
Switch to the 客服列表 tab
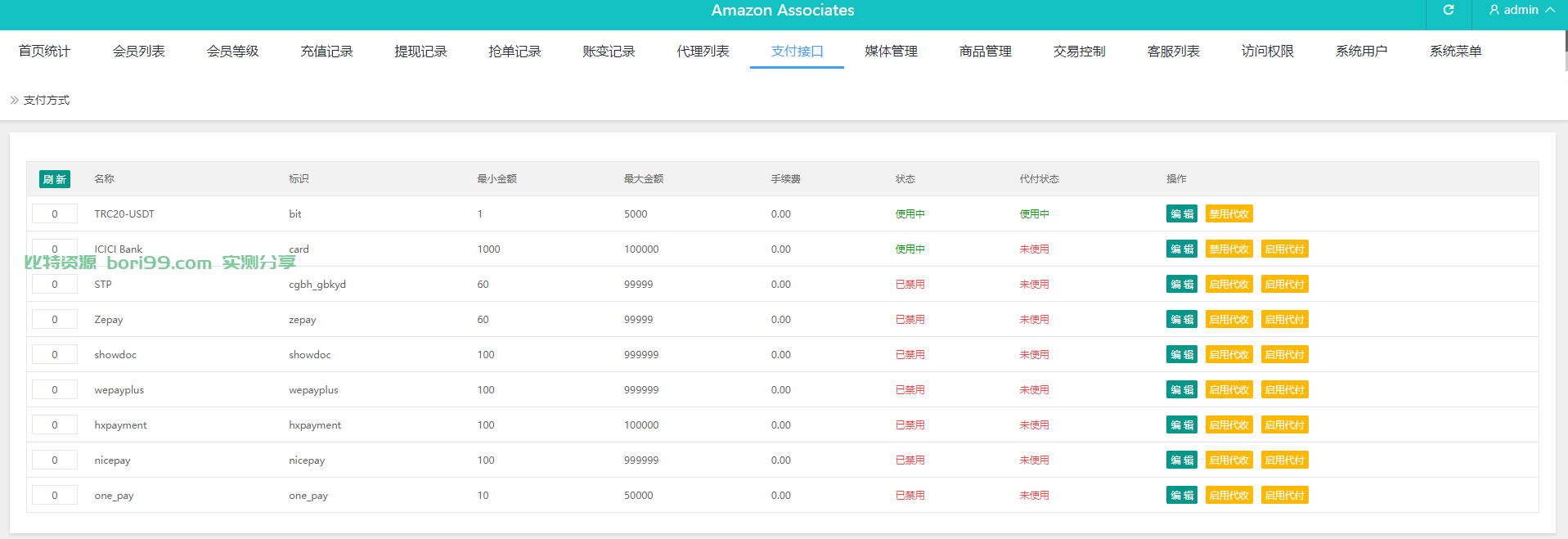pos(1174,51)
